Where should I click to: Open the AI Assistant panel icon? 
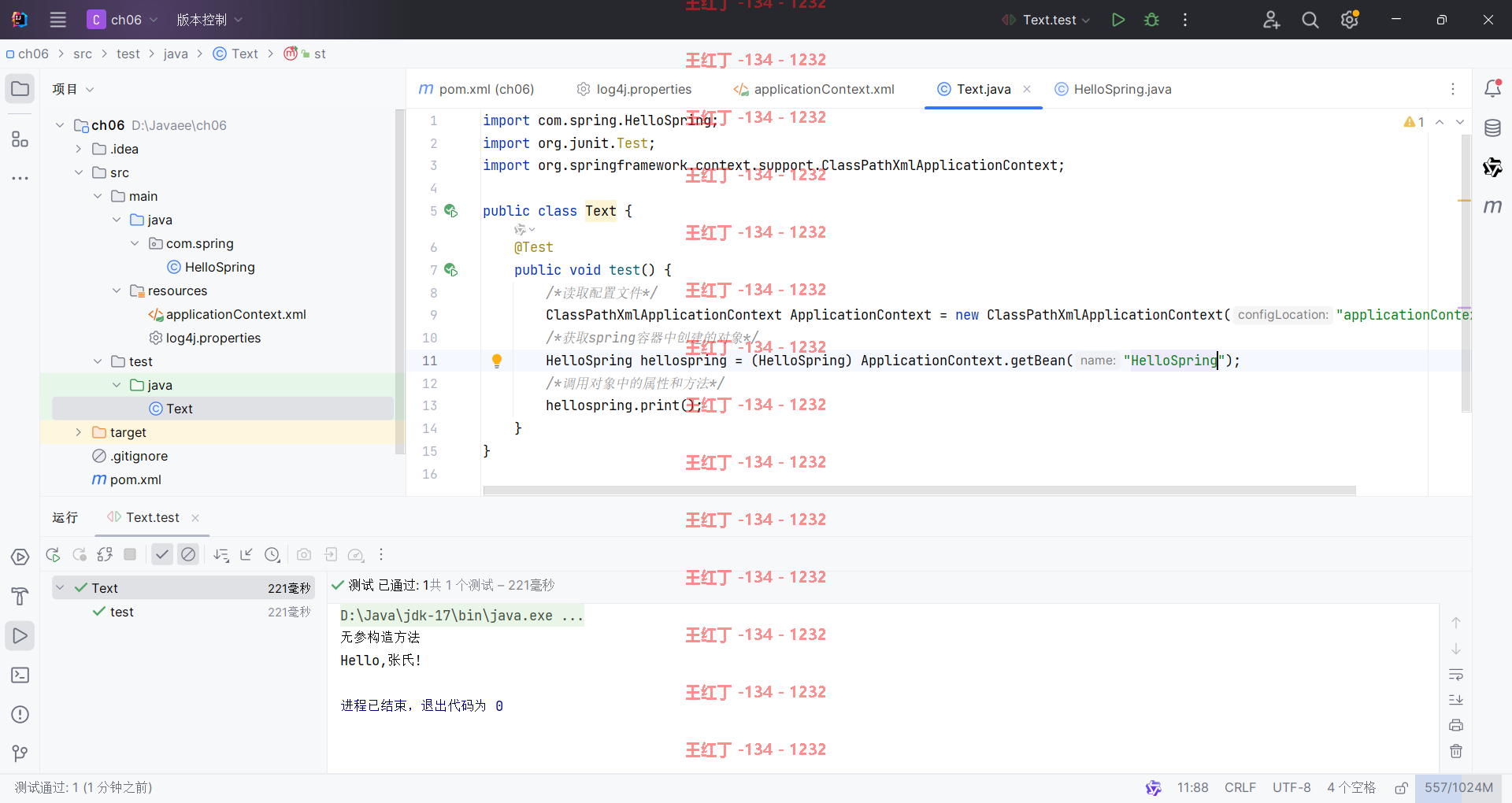(1492, 167)
